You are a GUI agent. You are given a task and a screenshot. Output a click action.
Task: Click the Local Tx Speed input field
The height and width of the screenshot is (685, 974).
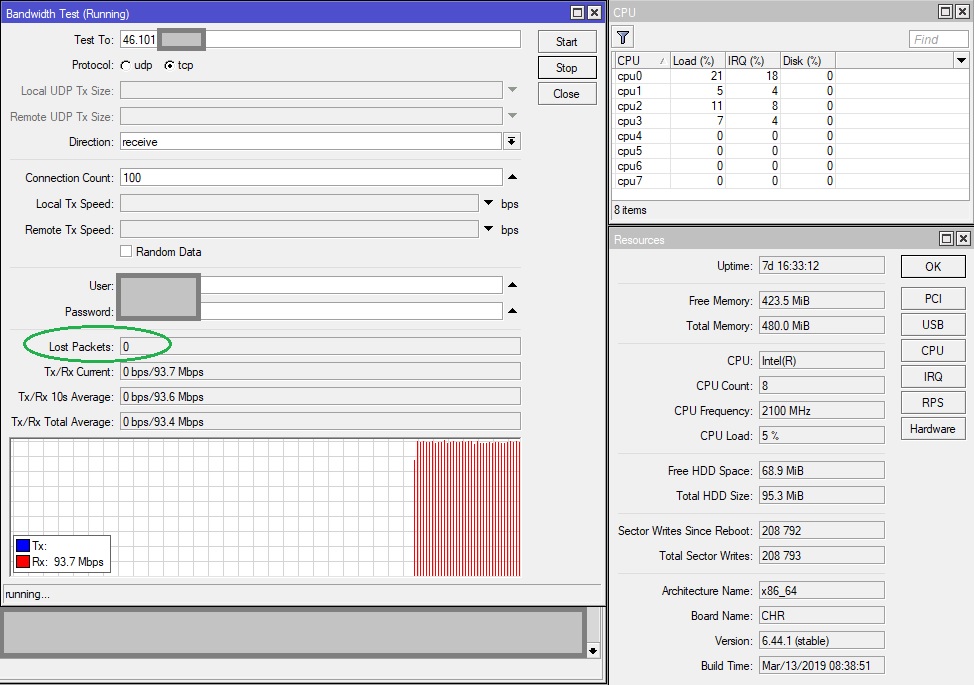click(299, 204)
